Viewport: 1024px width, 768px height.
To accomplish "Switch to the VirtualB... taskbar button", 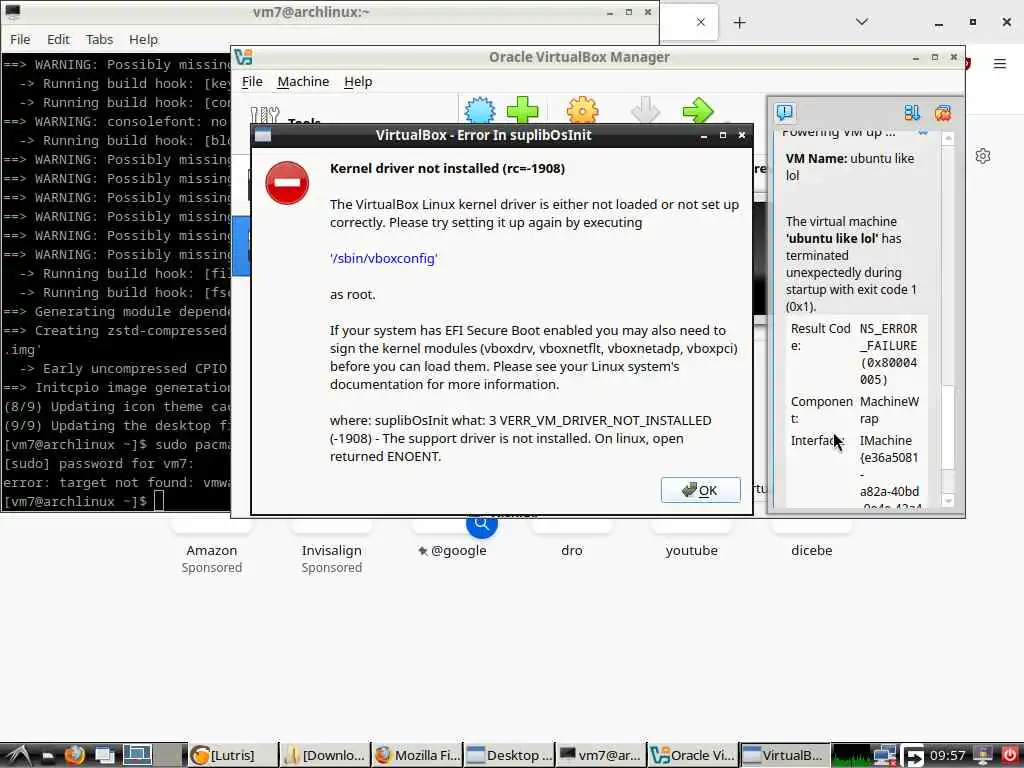I will [x=785, y=756].
